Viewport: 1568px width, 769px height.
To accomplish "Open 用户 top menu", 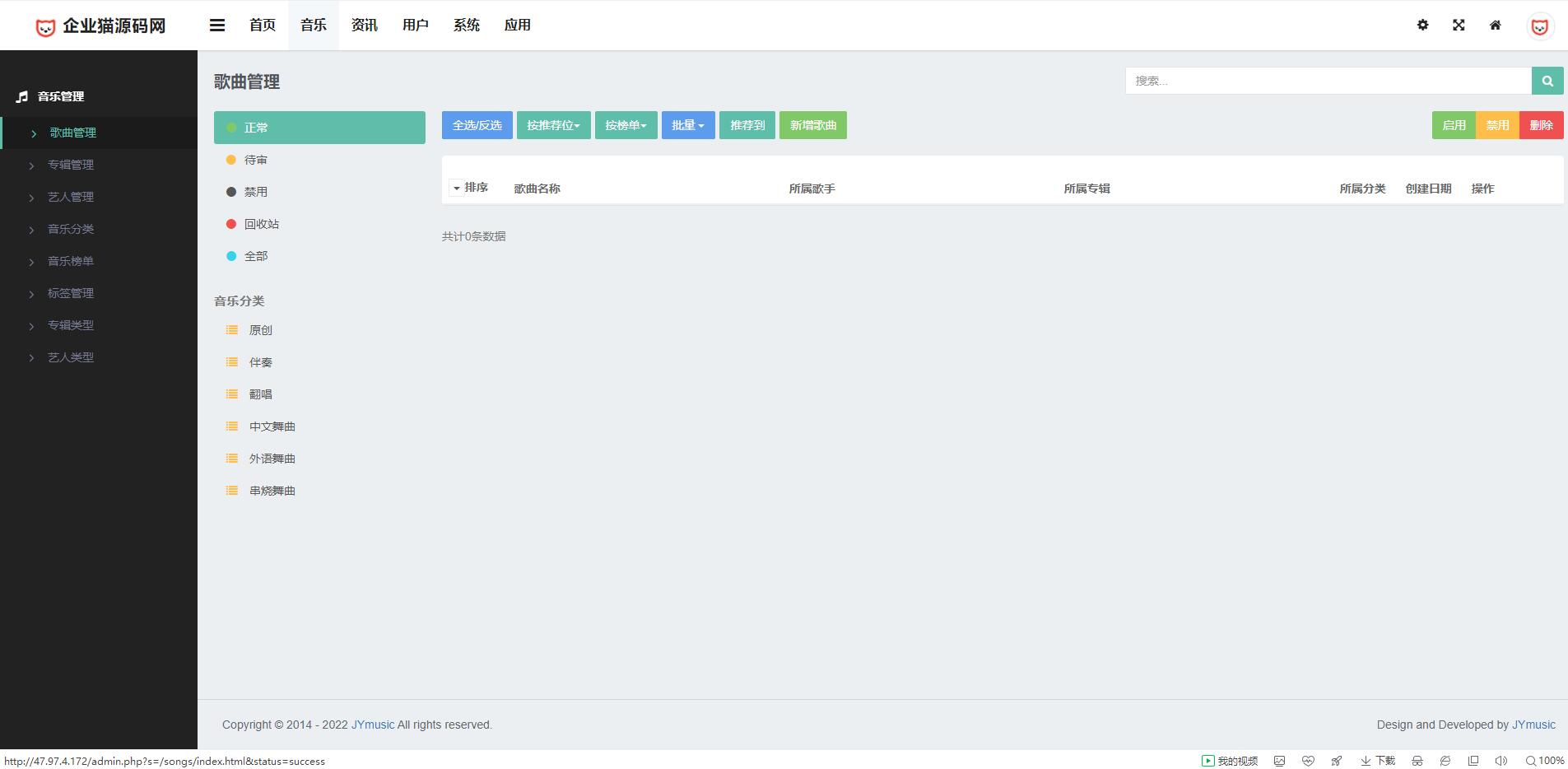I will click(x=416, y=26).
